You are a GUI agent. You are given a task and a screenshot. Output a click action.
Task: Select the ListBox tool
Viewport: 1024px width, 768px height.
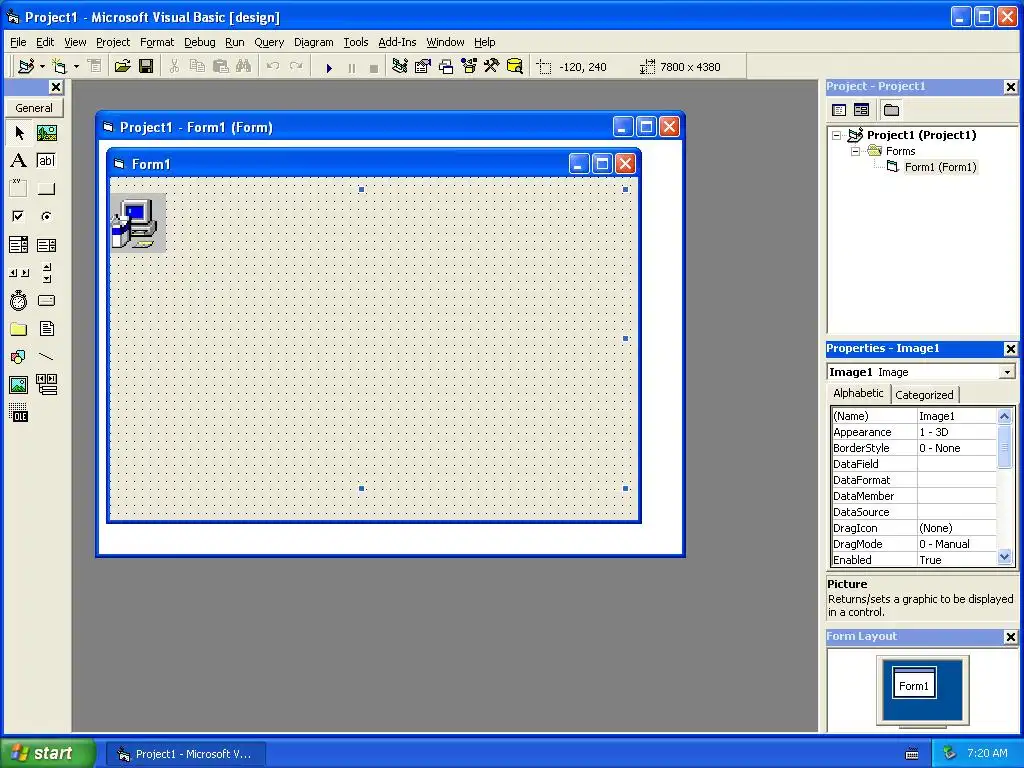(x=46, y=245)
